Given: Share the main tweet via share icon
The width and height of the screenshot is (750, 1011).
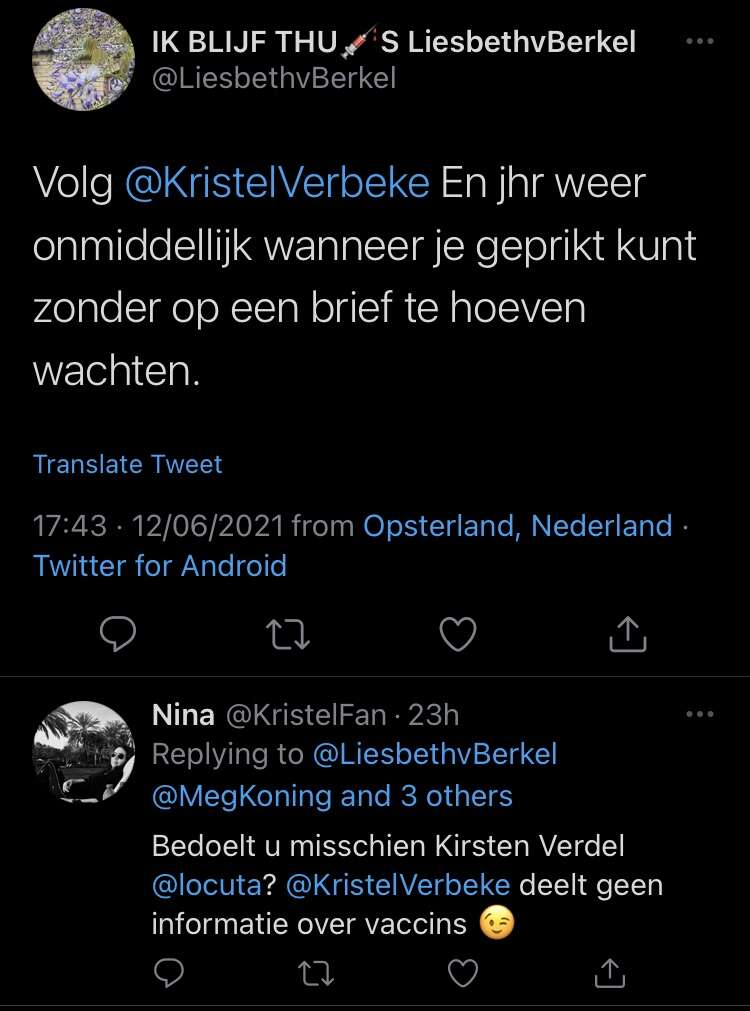Looking at the screenshot, I should pyautogui.click(x=630, y=634).
